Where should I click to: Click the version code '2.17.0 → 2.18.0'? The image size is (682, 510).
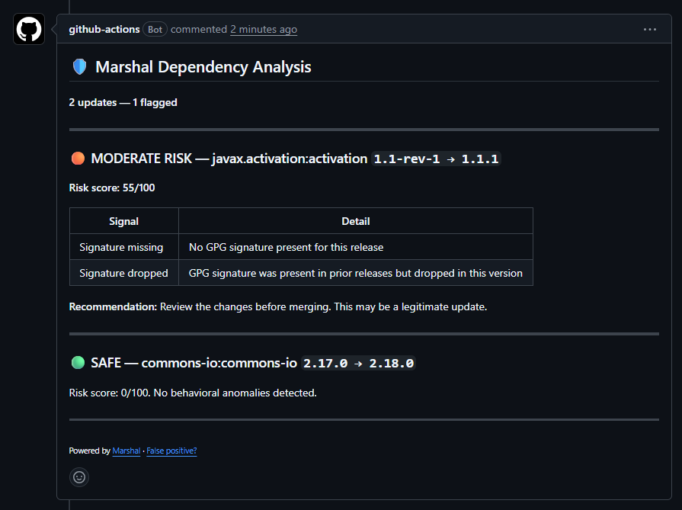pyautogui.click(x=358, y=363)
